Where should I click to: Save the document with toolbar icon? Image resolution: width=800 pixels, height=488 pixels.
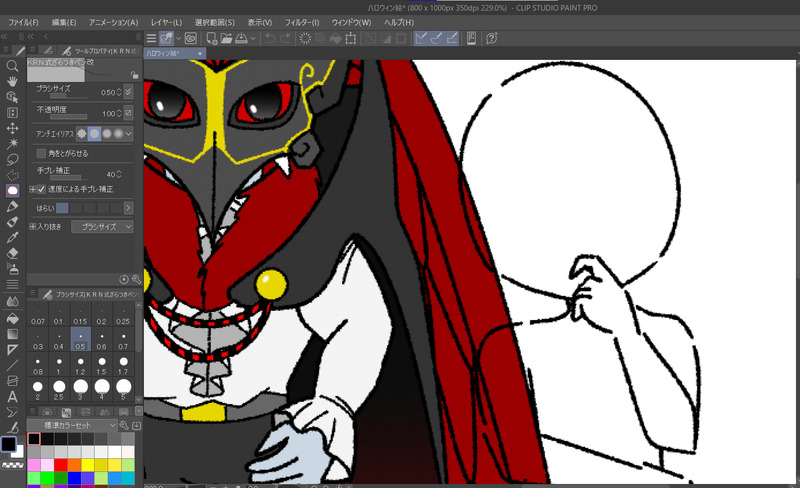click(241, 38)
